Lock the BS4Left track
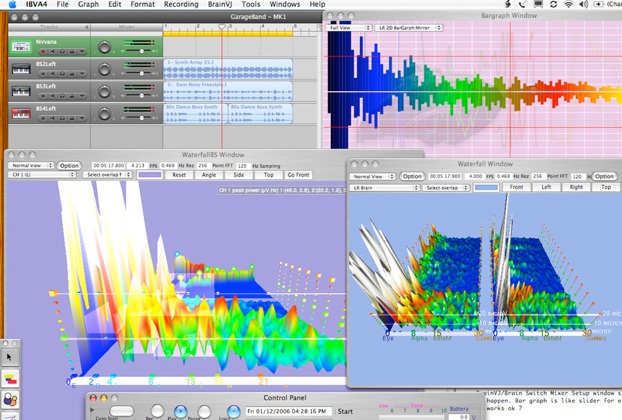Viewport: 622px width, 420px height. click(72, 118)
